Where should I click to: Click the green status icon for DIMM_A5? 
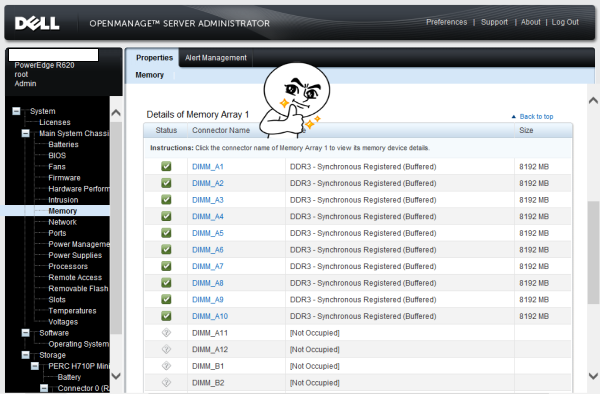(x=166, y=233)
